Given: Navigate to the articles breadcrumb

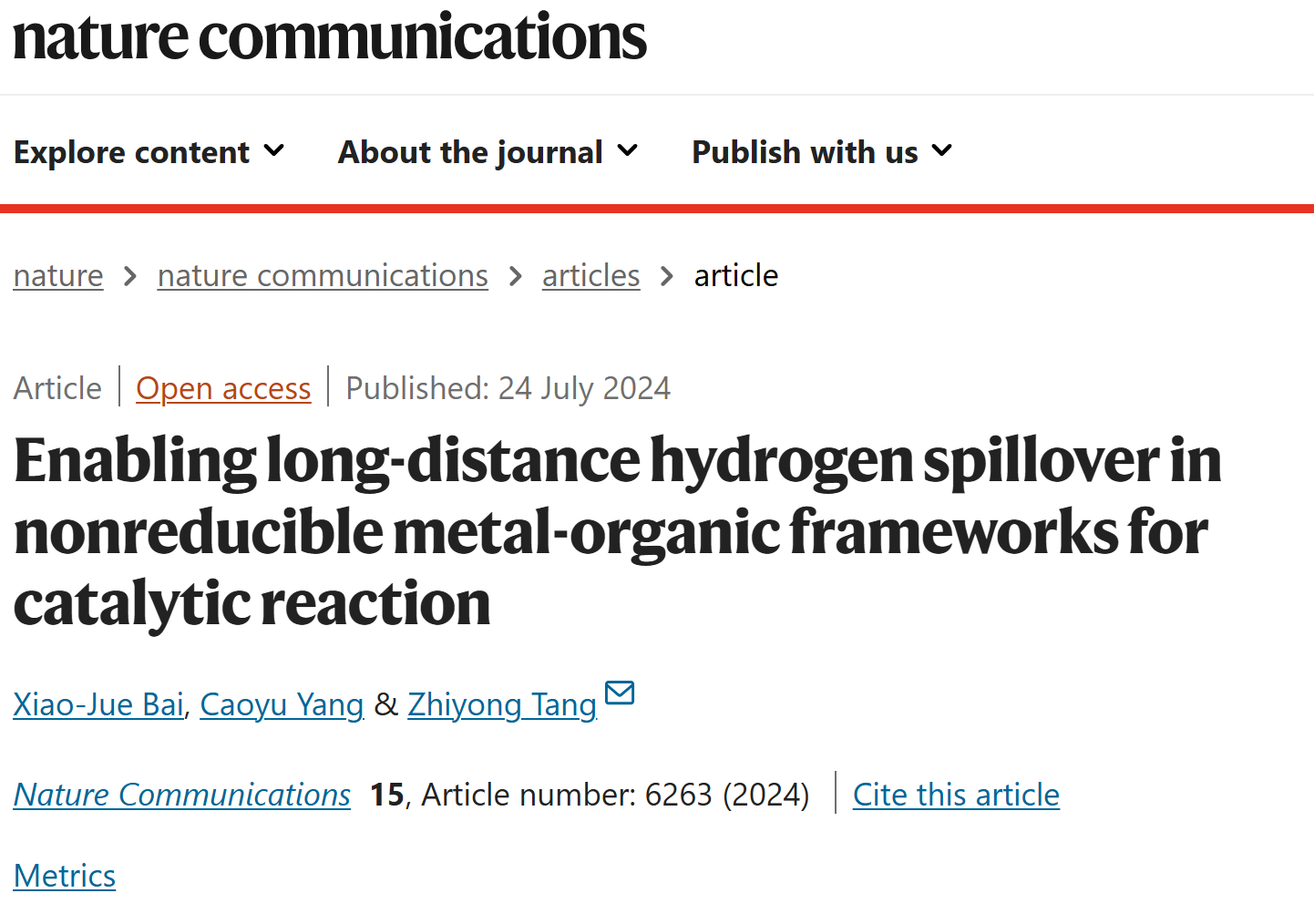Looking at the screenshot, I should point(591,275).
